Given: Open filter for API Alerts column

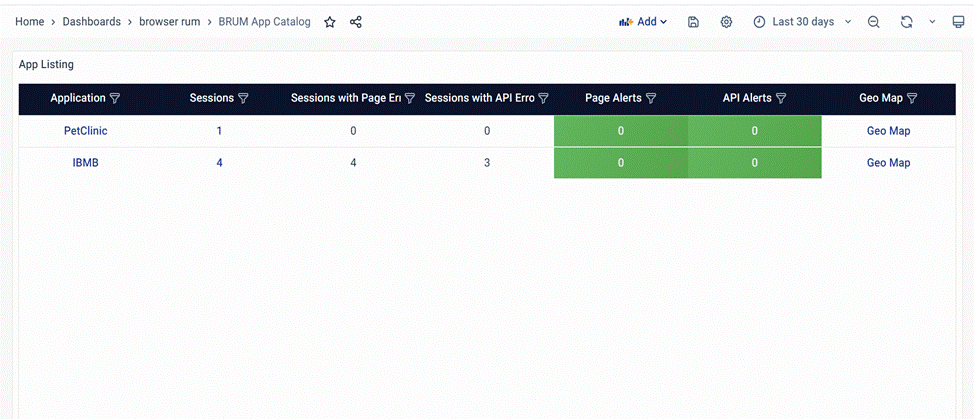Looking at the screenshot, I should point(781,99).
